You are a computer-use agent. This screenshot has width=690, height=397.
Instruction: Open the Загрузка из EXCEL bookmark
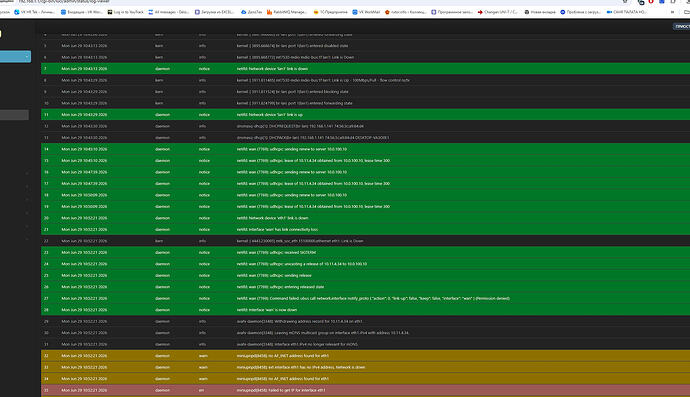click(x=214, y=12)
